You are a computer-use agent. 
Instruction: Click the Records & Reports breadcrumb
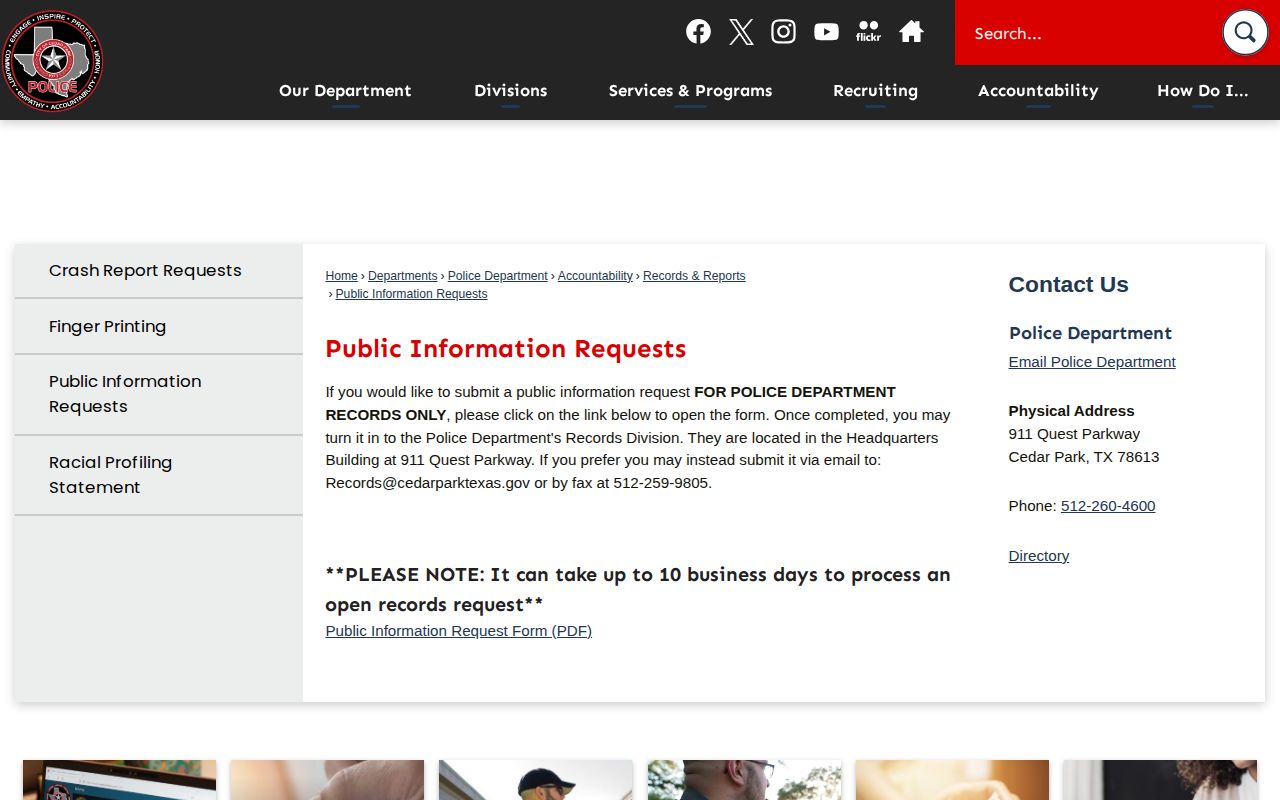694,276
